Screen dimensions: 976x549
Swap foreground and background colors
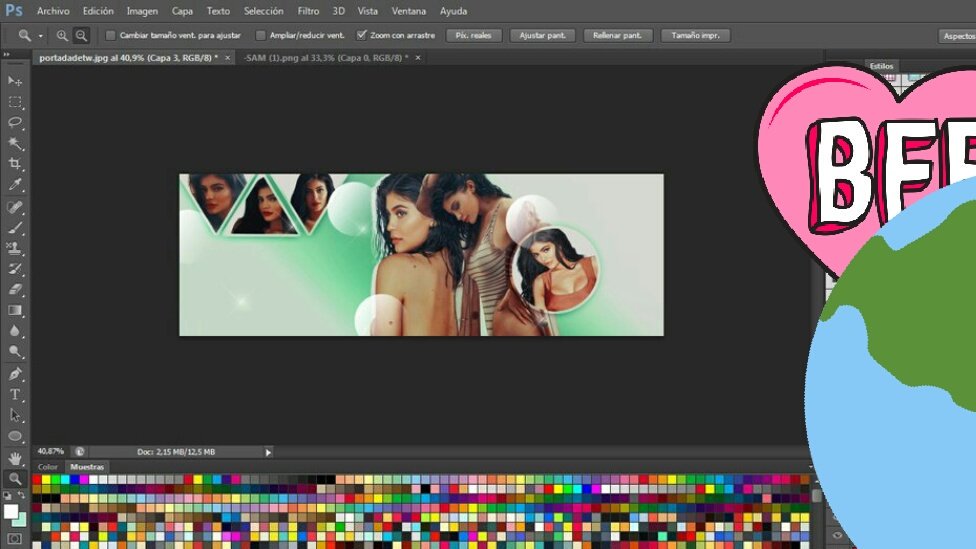coord(21,495)
